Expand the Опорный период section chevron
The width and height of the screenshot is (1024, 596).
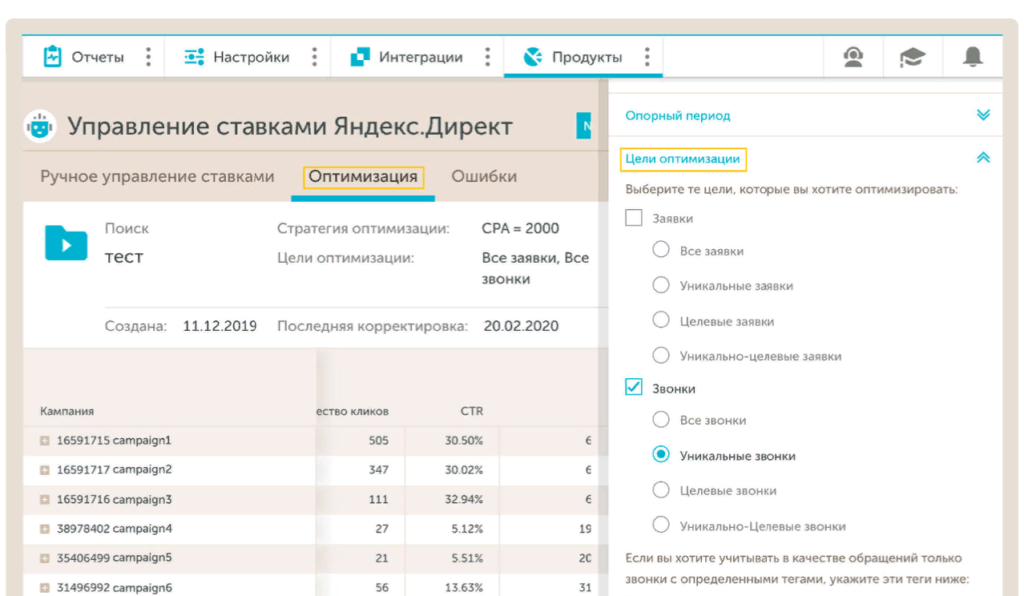tap(983, 115)
